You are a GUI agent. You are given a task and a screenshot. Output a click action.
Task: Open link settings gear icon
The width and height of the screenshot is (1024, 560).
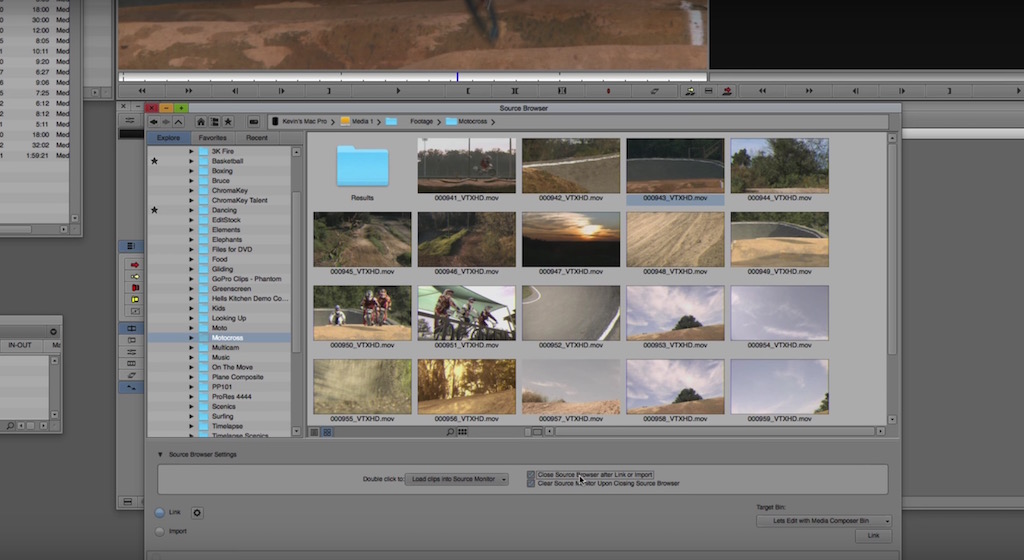(197, 512)
